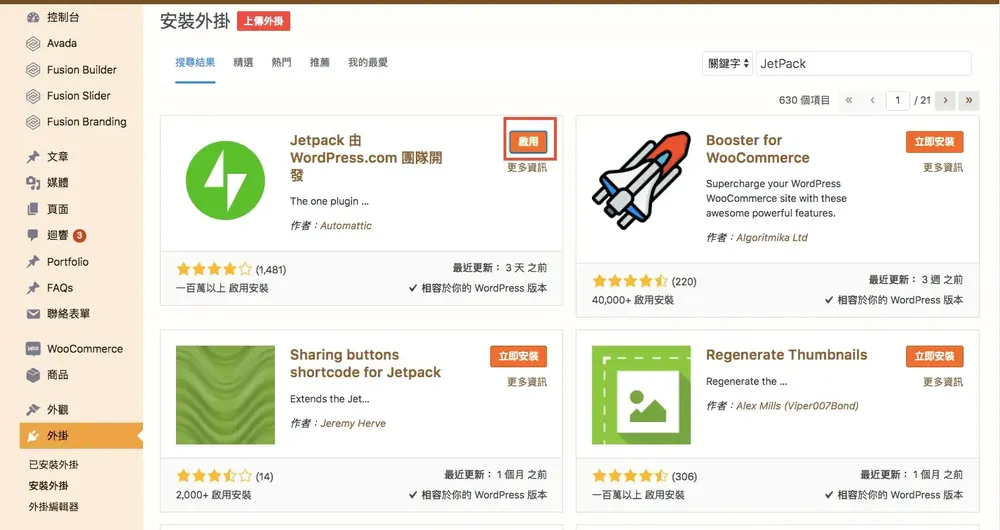Click the 頁面 pages icon
The height and width of the screenshot is (530, 1000).
coord(33,209)
